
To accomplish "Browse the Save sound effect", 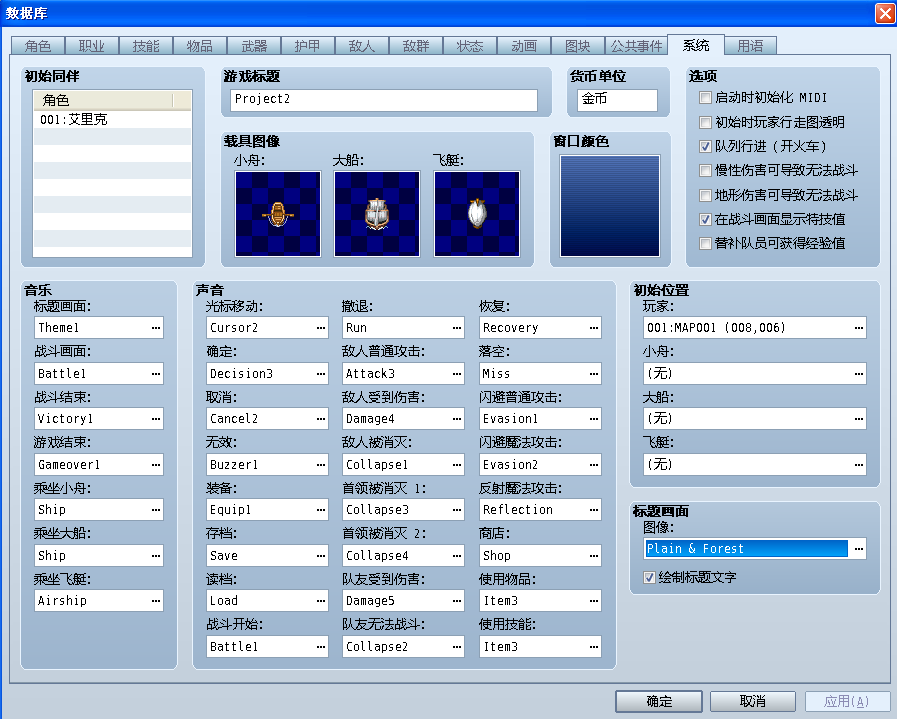I will [x=321, y=555].
